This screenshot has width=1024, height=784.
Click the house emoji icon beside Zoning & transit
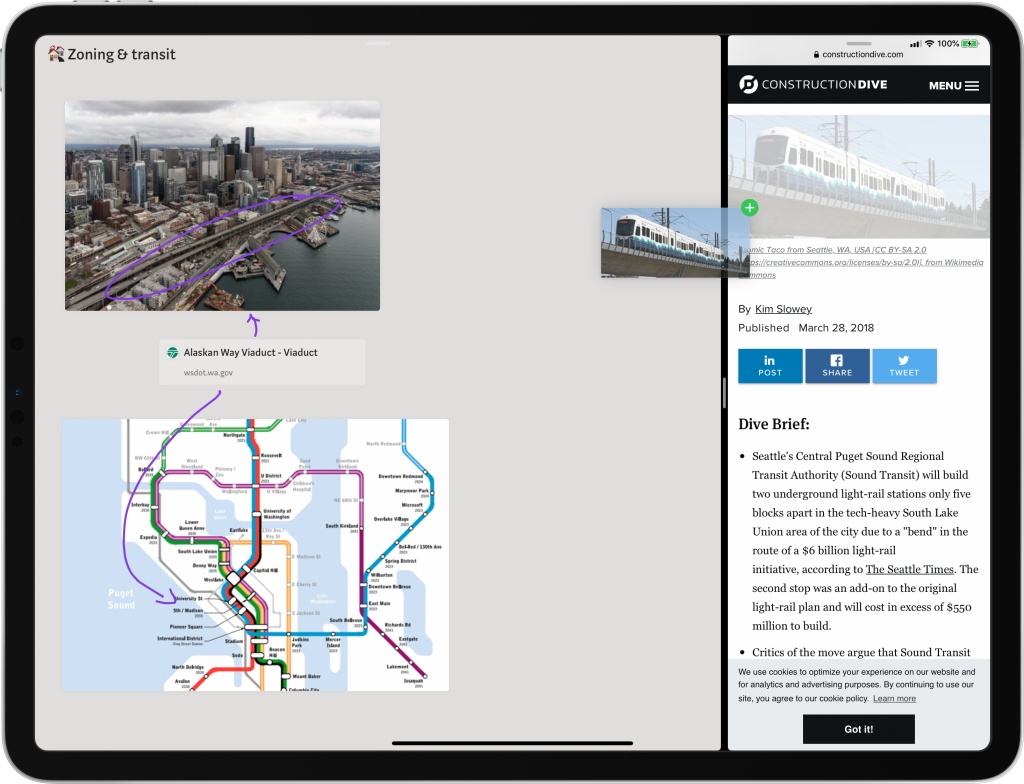[56, 54]
